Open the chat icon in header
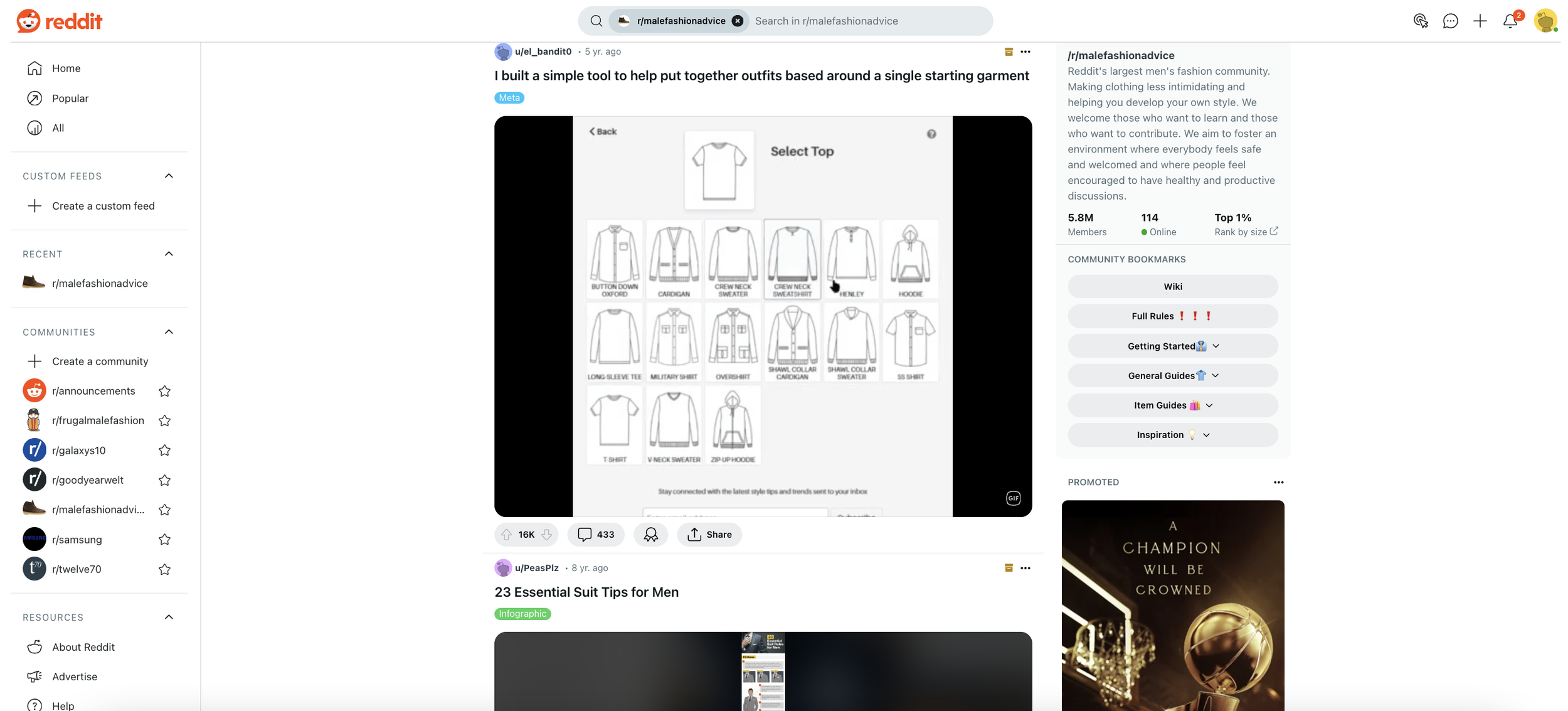1568x711 pixels. 1450,21
